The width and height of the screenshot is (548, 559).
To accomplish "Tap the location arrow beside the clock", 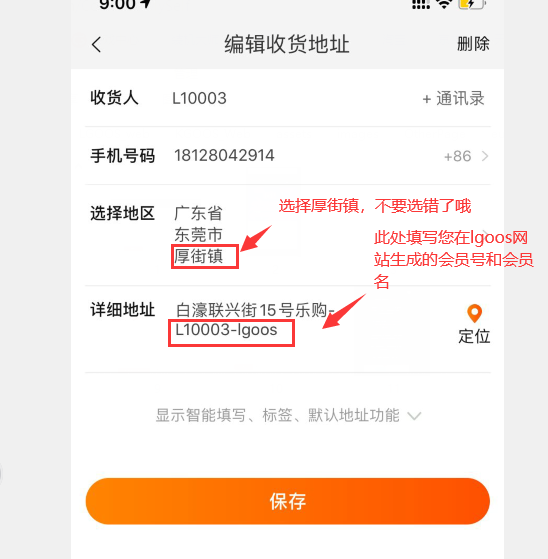I will tap(145, 3).
